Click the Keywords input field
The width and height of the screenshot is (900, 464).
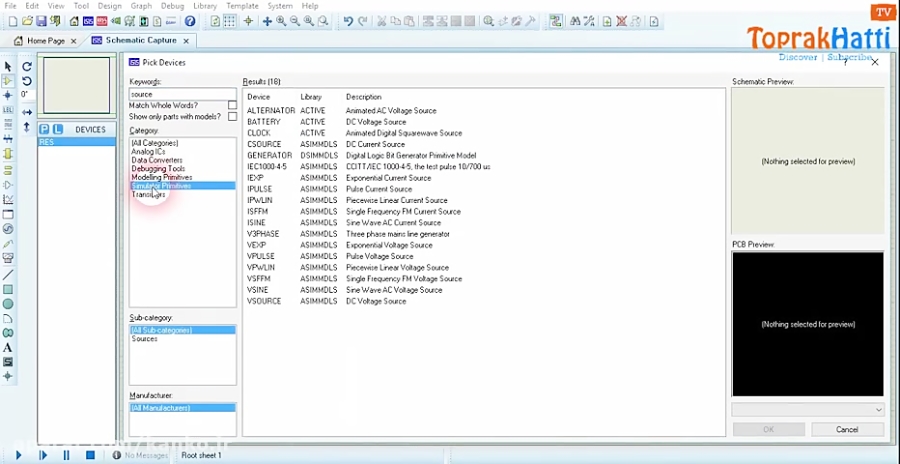pos(182,94)
